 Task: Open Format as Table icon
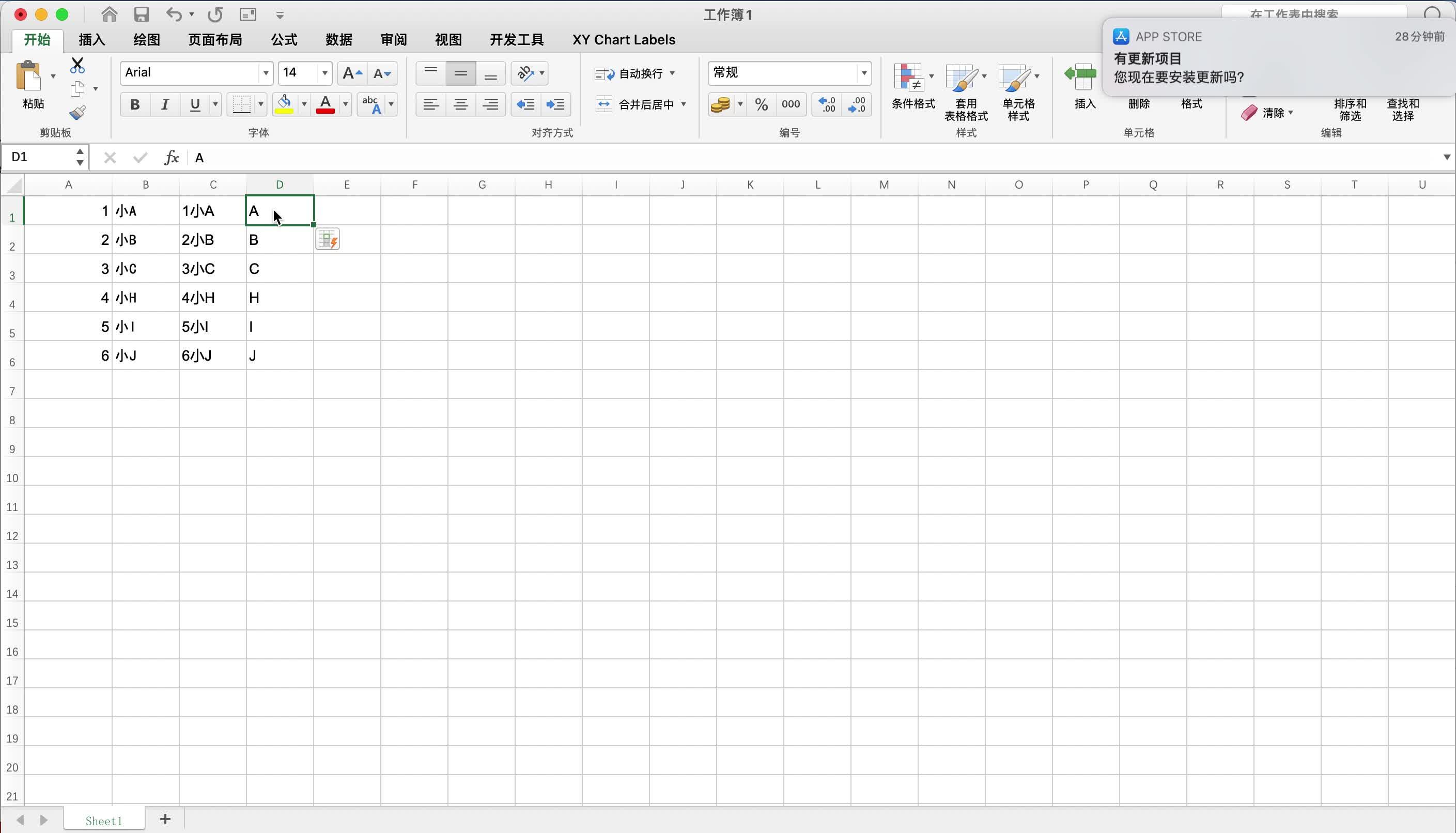(962, 77)
